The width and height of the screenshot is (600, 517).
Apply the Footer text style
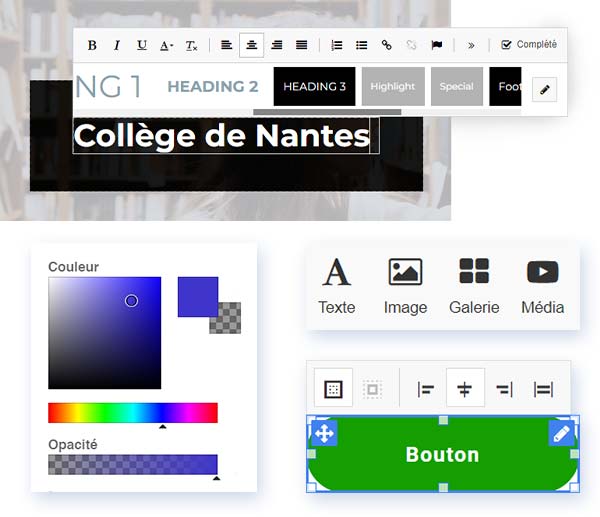(x=505, y=86)
